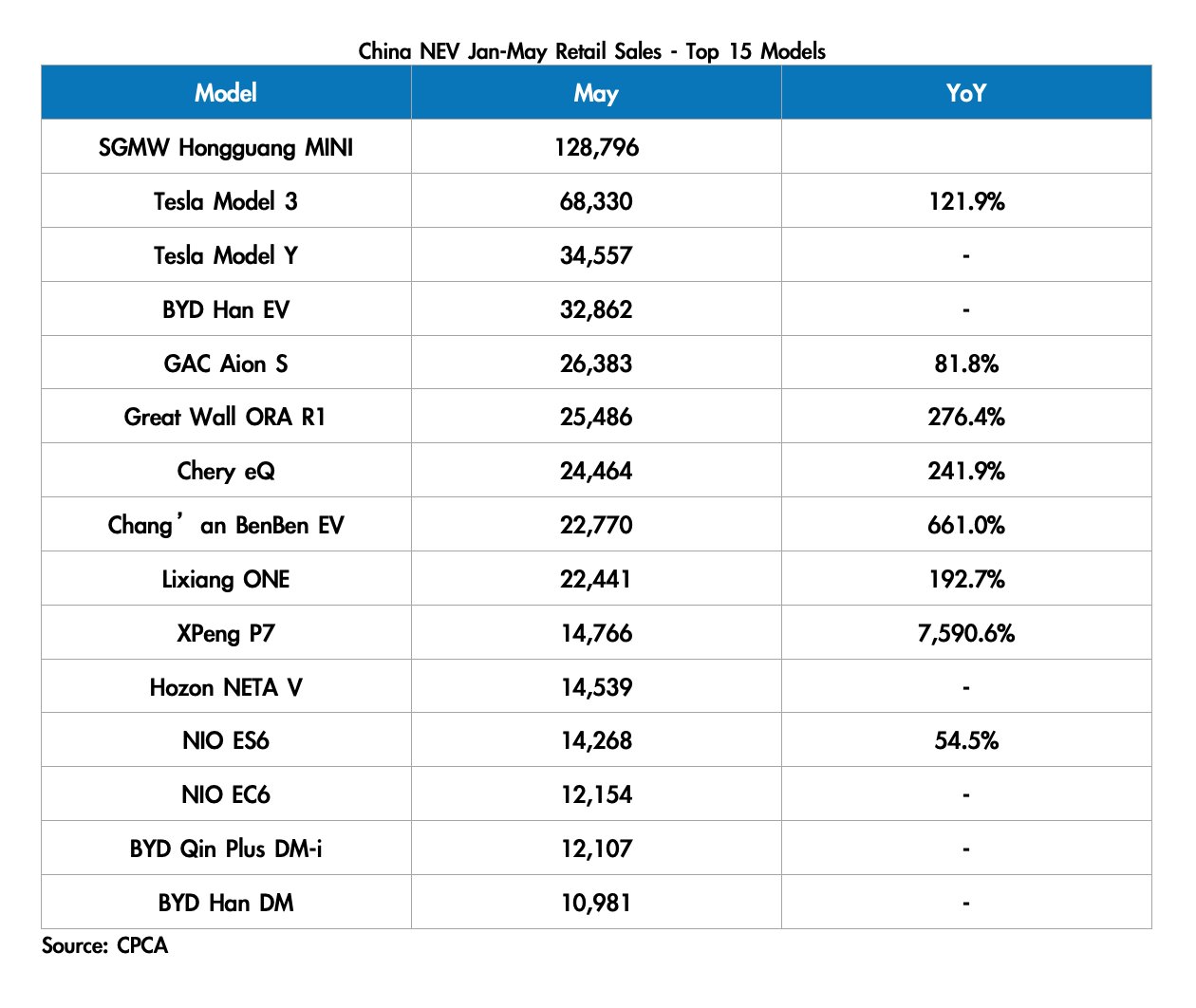This screenshot has height=1008, width=1196.
Task: Click the Chery eQ model cell
Action: tap(226, 471)
